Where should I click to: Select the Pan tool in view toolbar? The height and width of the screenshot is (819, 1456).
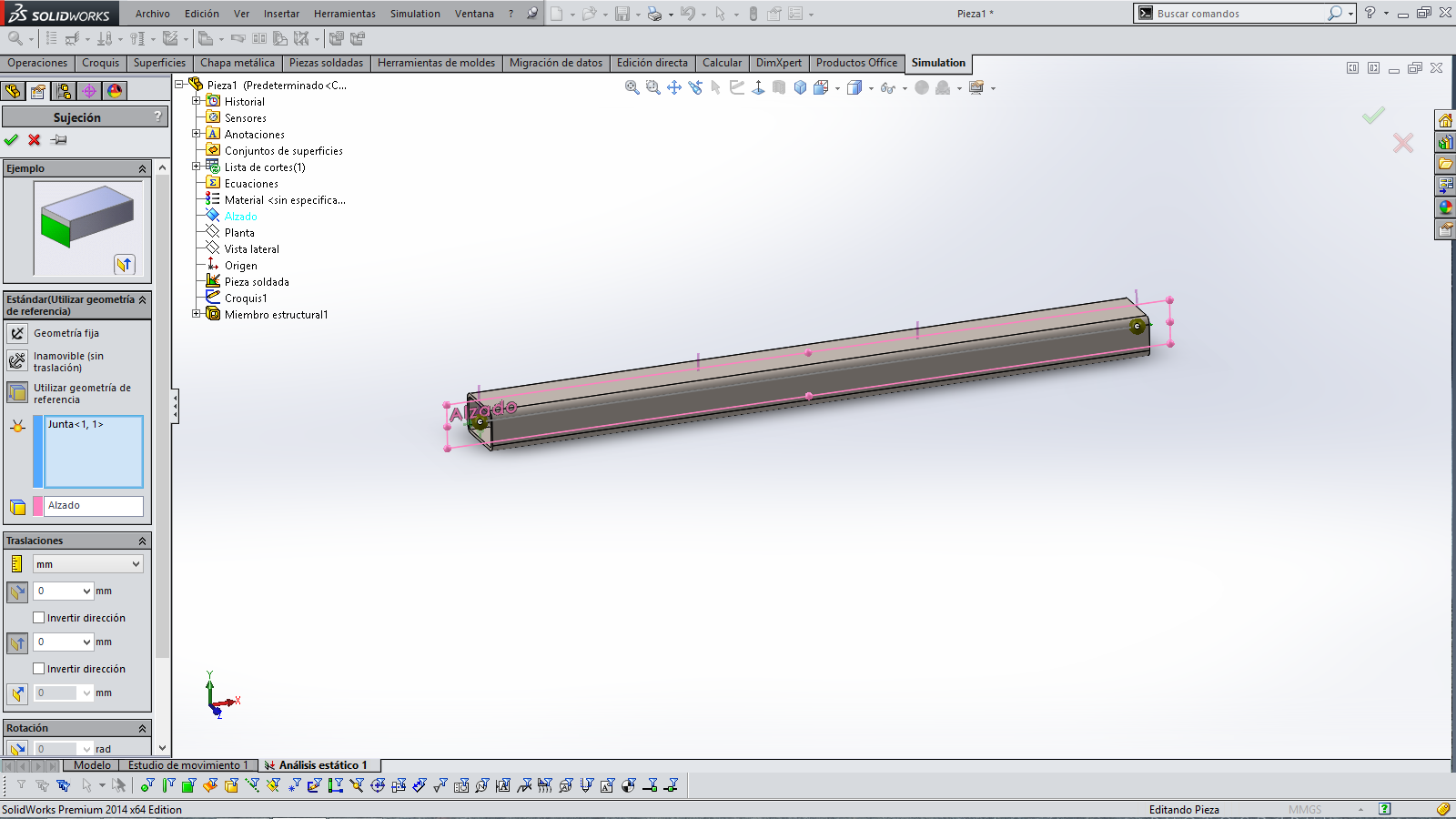[x=674, y=87]
